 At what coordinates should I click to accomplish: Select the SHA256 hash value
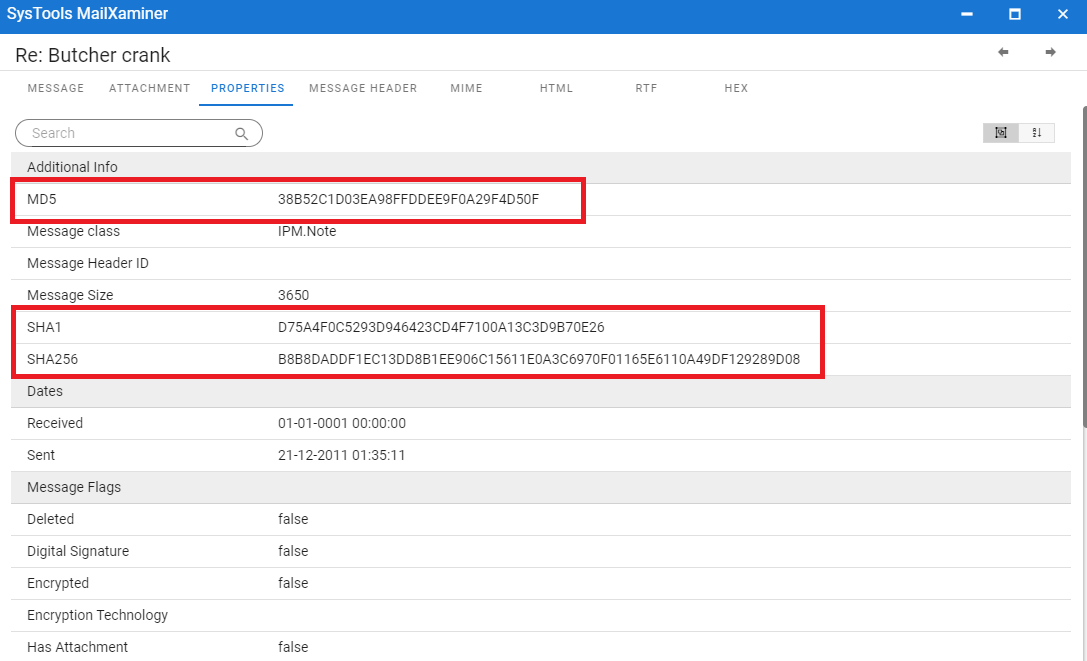pyautogui.click(x=539, y=359)
